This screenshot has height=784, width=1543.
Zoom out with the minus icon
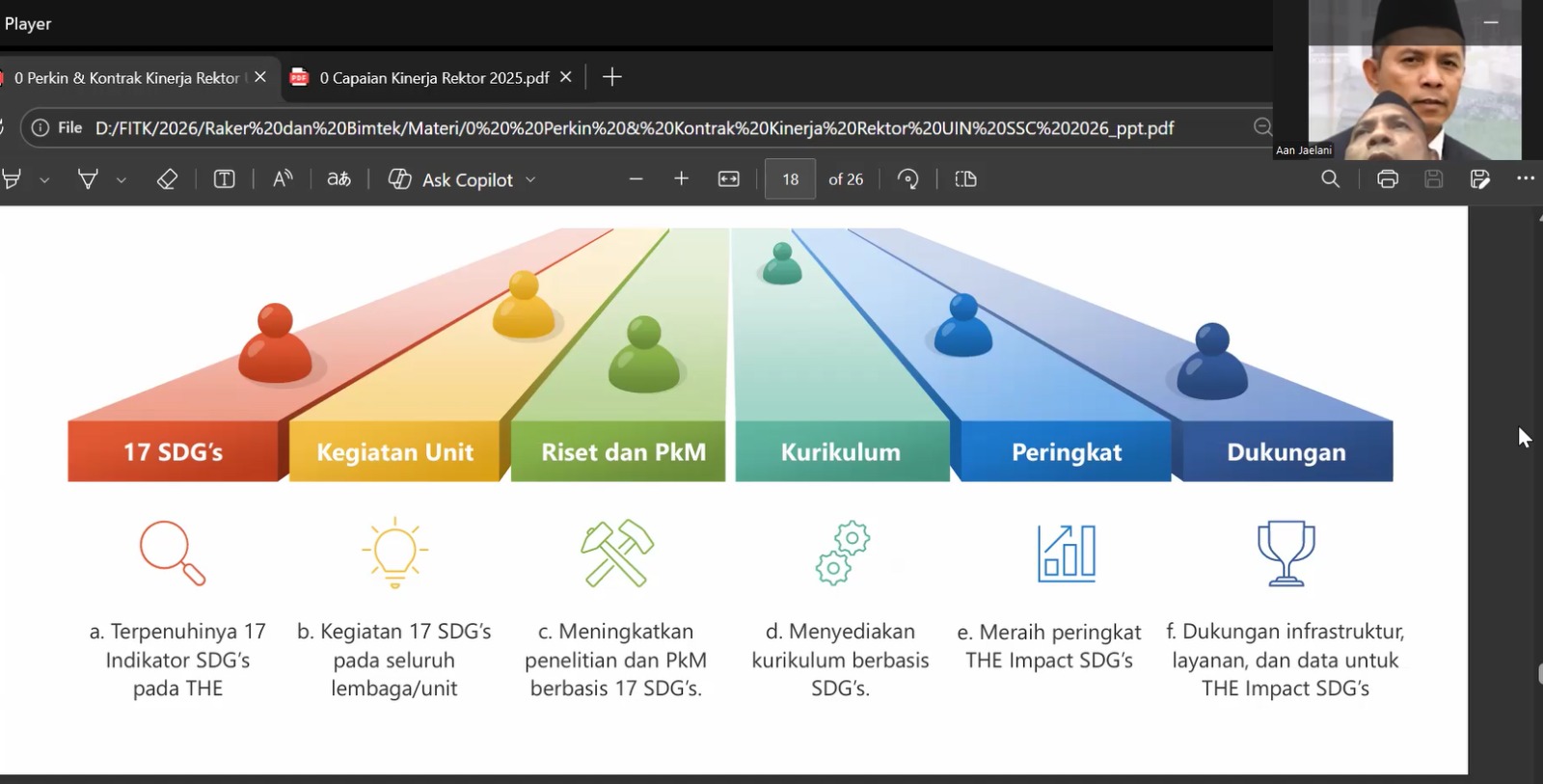pos(636,179)
